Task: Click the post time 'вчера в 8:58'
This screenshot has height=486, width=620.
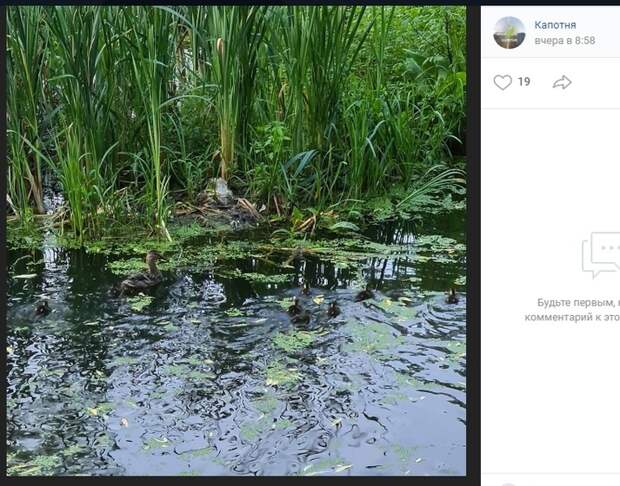Action: (x=565, y=40)
